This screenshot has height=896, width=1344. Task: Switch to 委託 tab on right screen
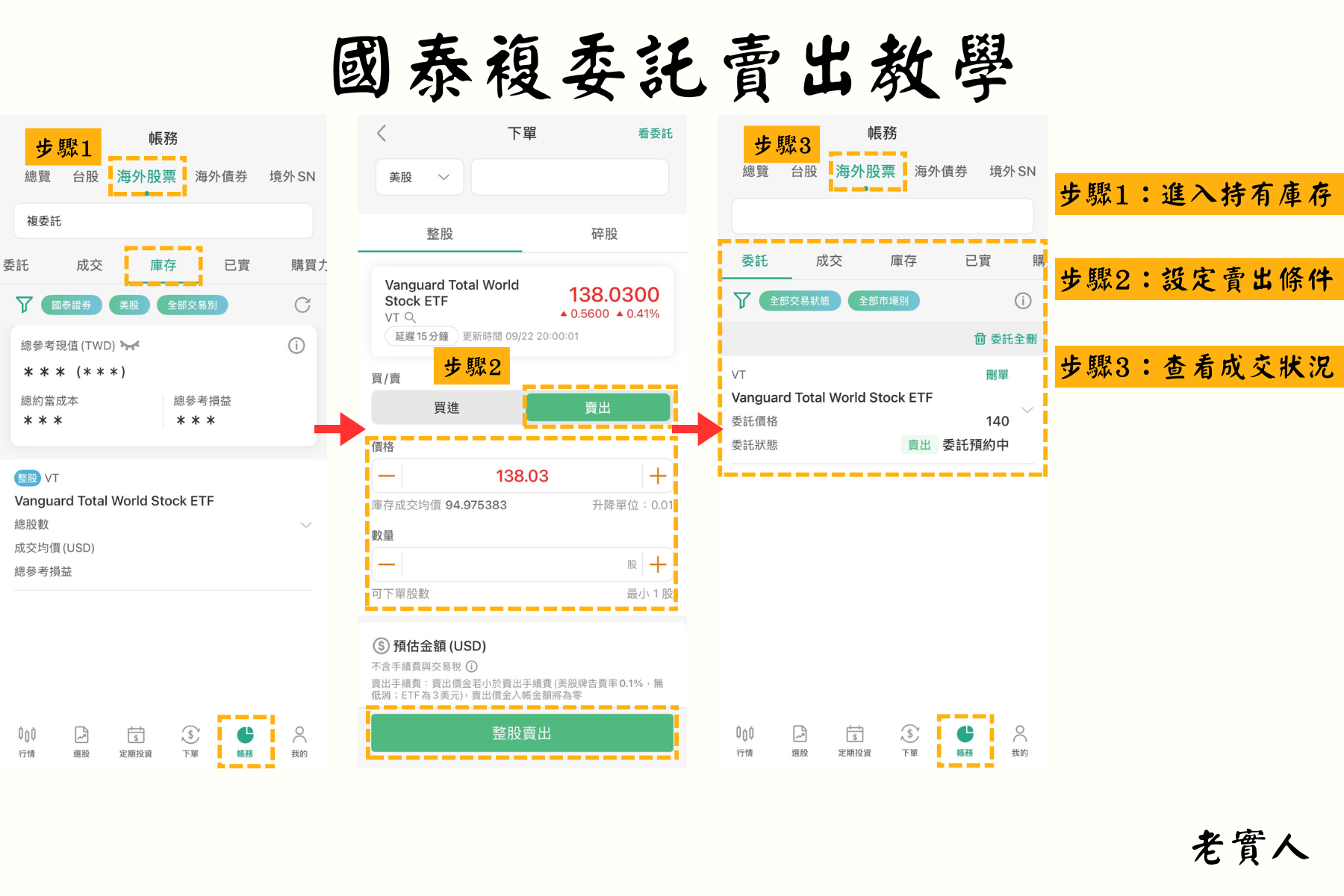tap(755, 261)
